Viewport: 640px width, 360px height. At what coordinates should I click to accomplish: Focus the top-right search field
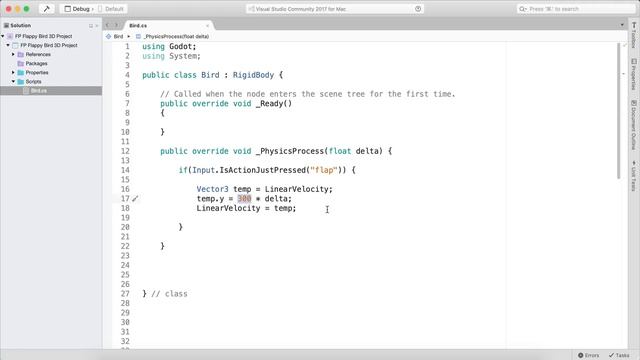(x=576, y=9)
